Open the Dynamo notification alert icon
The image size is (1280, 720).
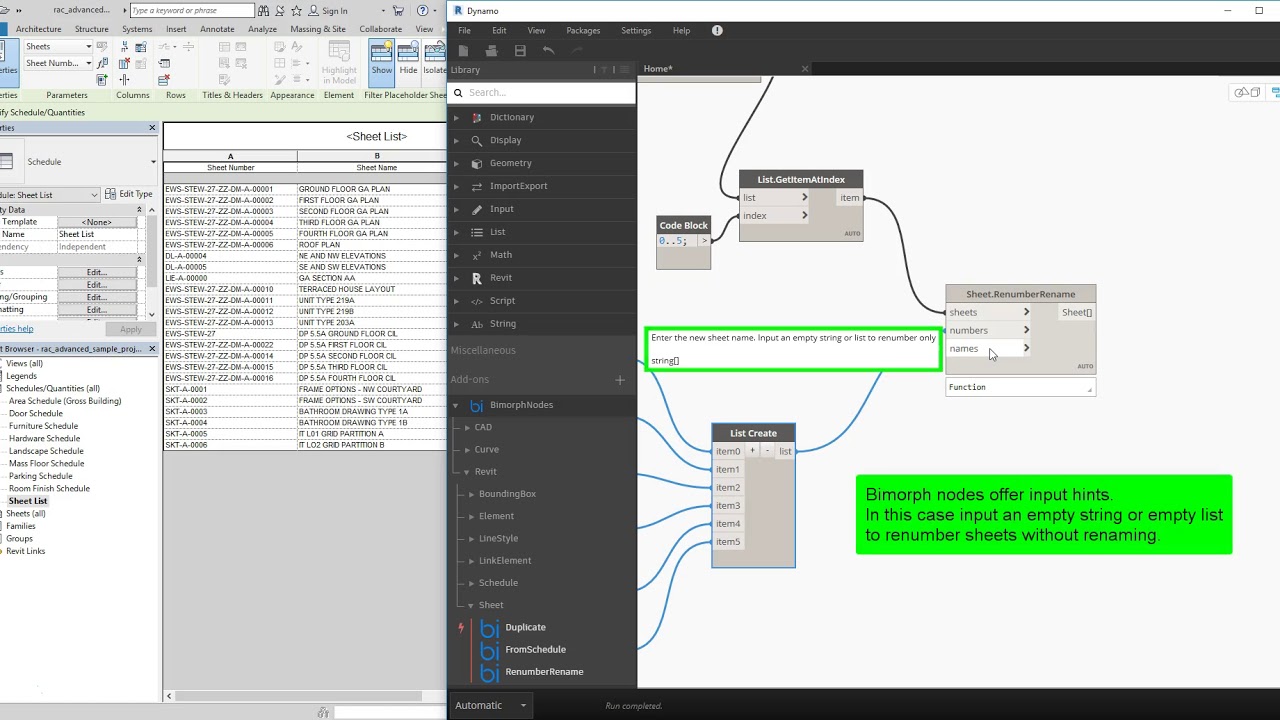point(717,31)
